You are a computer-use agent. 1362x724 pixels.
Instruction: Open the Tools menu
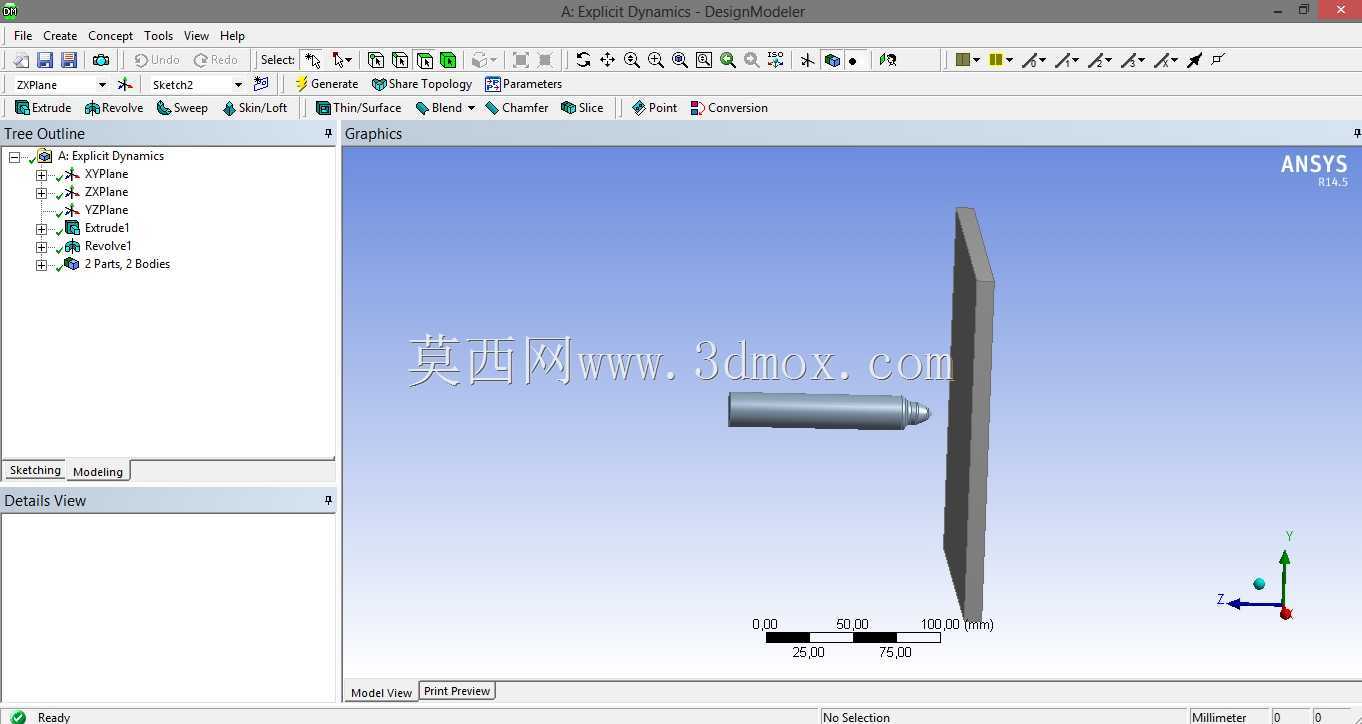click(x=158, y=36)
